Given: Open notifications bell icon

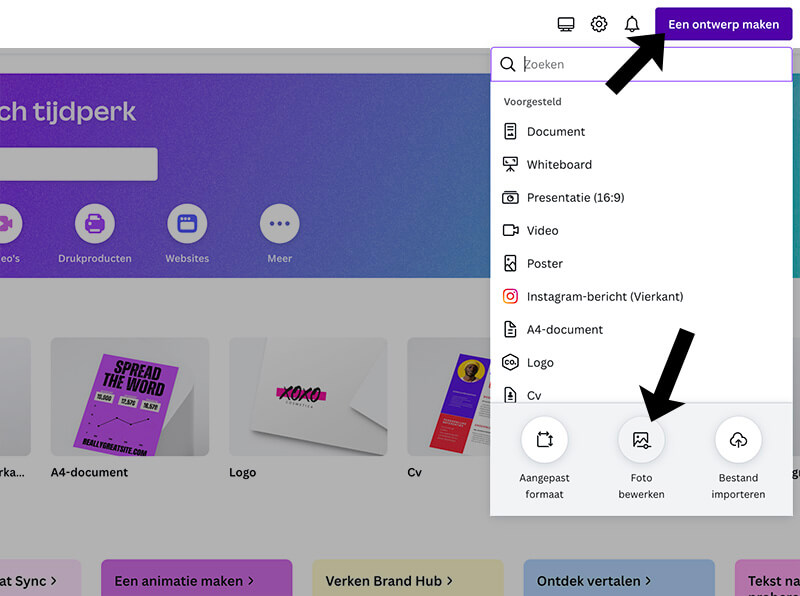Looking at the screenshot, I should [x=632, y=24].
